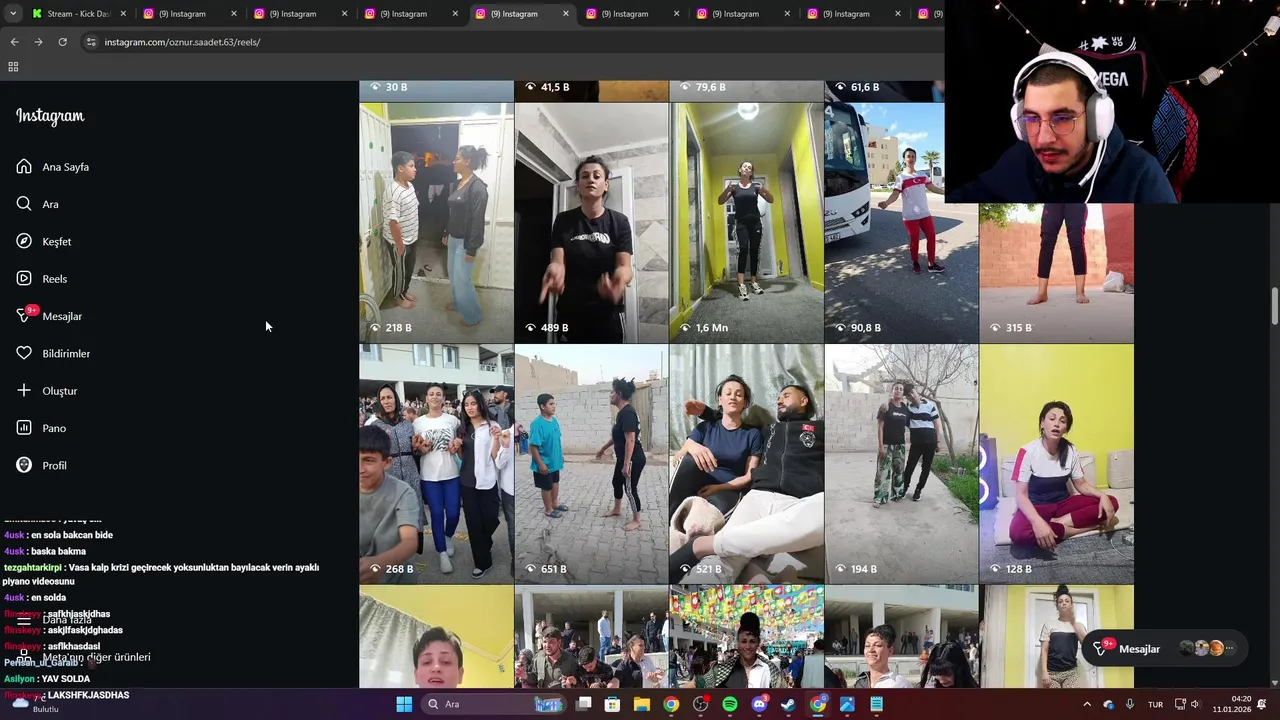The width and height of the screenshot is (1280, 720).
Task: Open Task View from the taskbar
Action: (x=584, y=704)
